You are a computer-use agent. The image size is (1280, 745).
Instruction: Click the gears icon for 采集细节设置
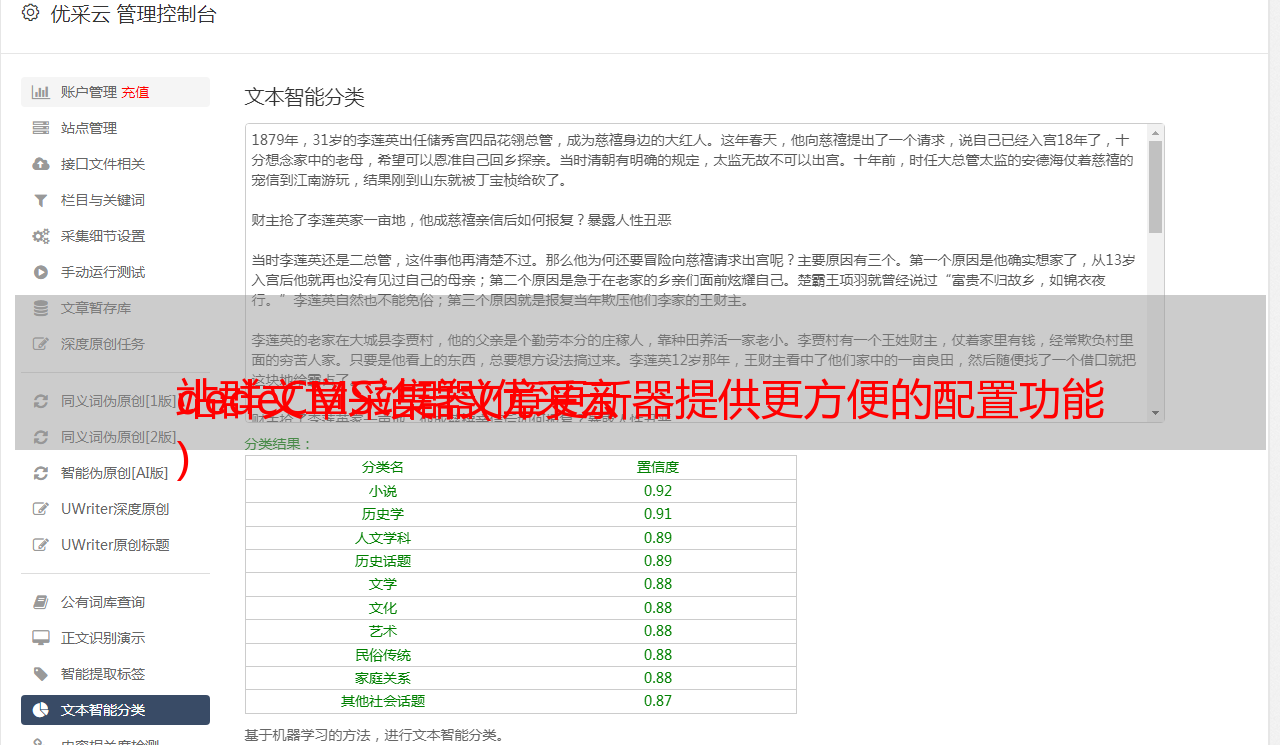41,236
